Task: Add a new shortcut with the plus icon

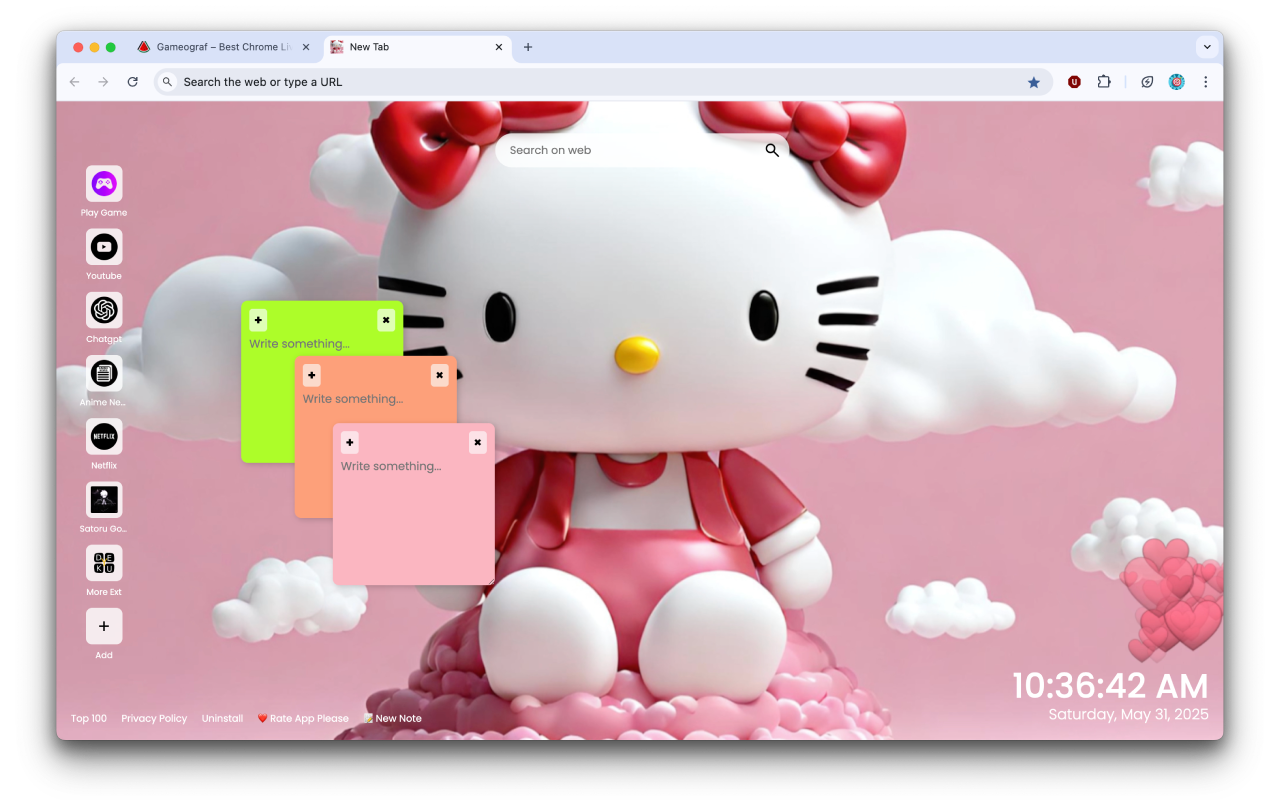Action: 104,626
